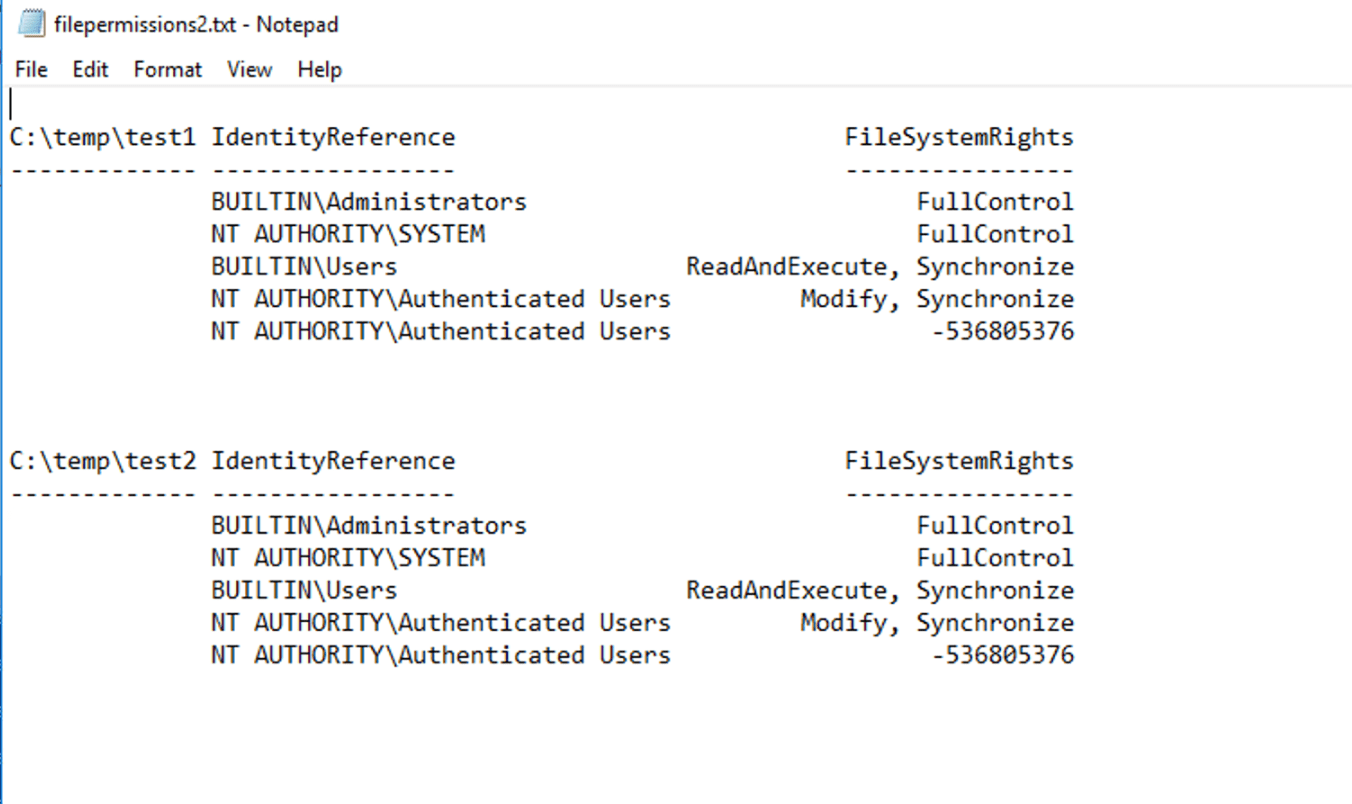Click FullControl for Administrators under test2
Screen dimensions: 1352x804
(995, 526)
